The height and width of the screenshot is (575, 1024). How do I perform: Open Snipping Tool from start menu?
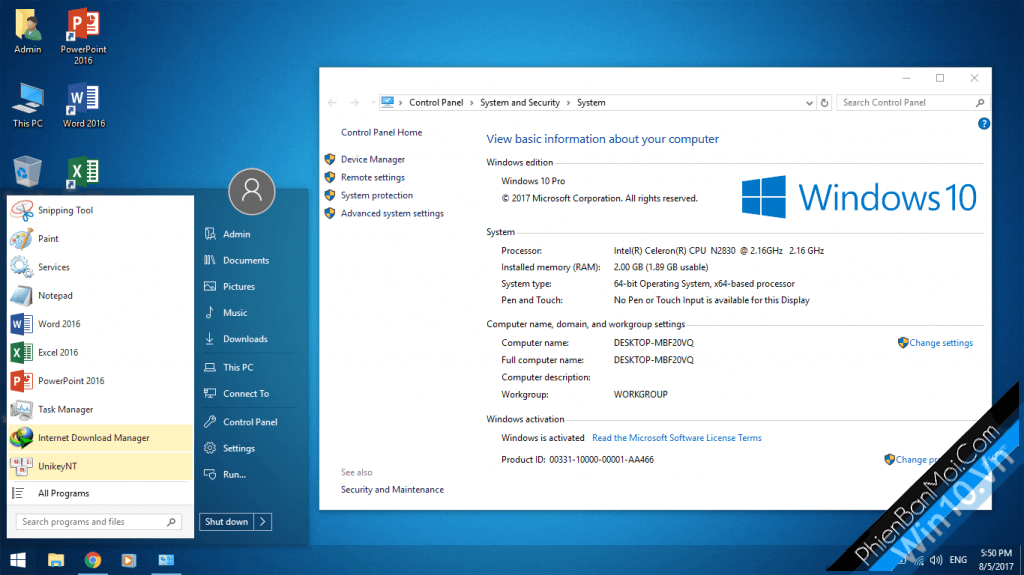[x=100, y=210]
